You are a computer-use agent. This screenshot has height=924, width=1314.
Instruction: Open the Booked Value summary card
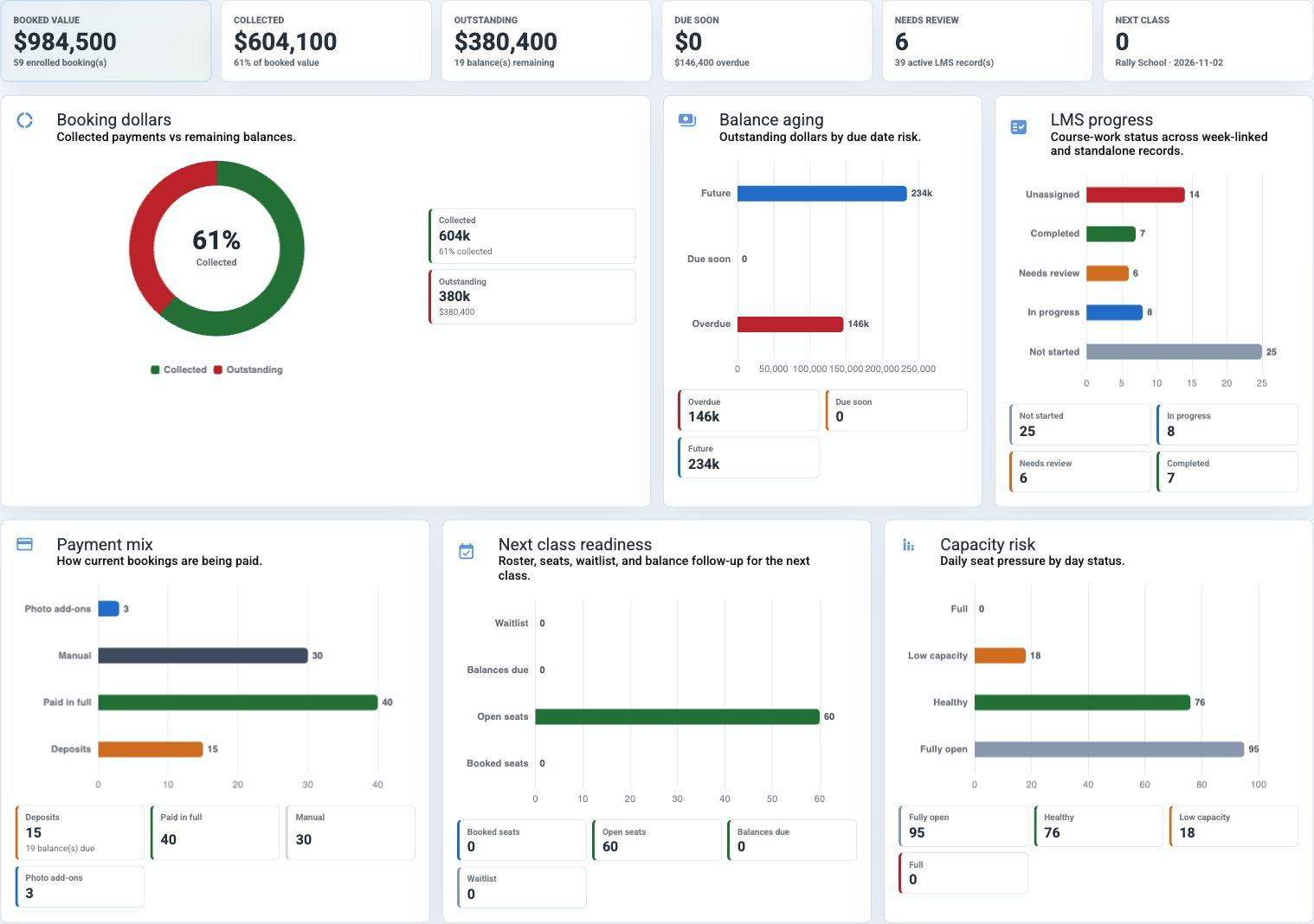106,41
